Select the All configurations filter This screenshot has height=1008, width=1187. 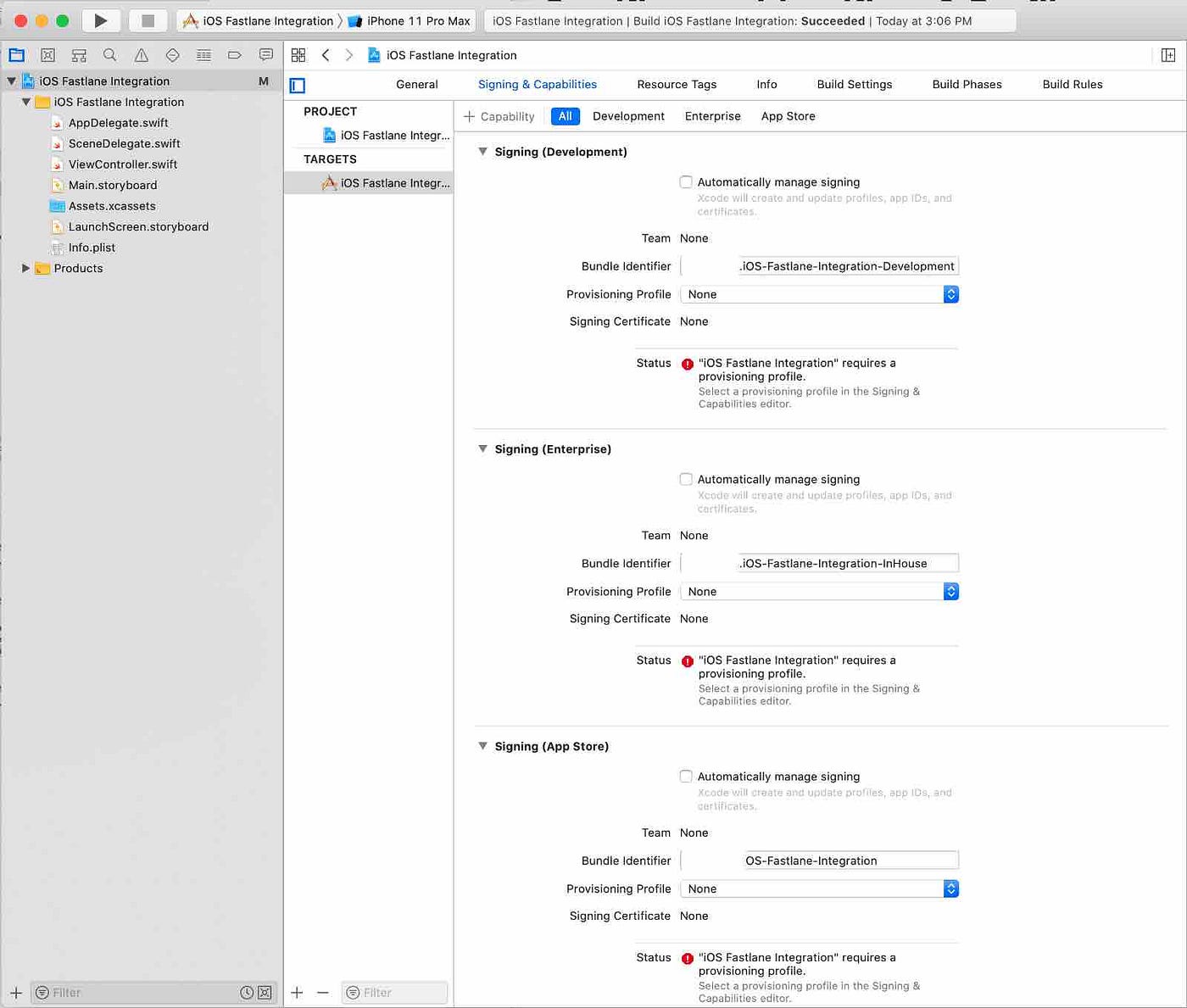566,116
